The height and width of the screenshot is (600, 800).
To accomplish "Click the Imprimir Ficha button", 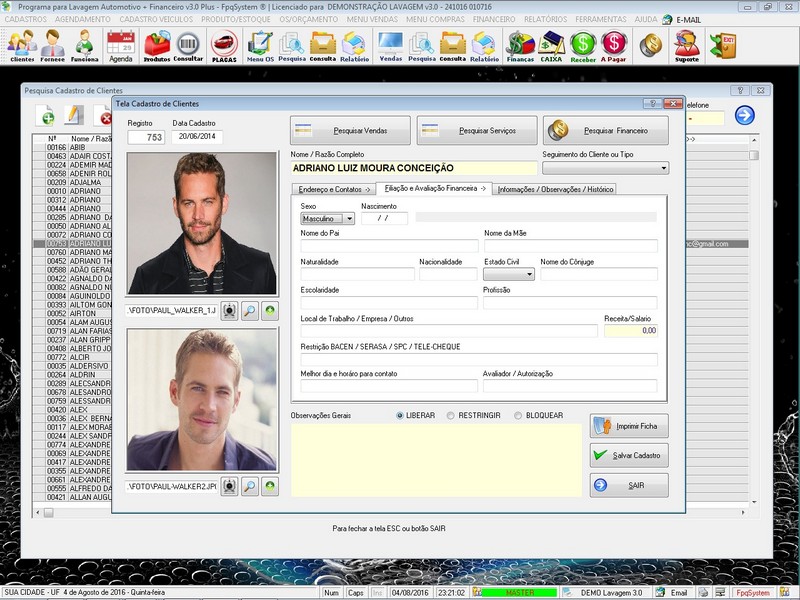I will pos(629,426).
